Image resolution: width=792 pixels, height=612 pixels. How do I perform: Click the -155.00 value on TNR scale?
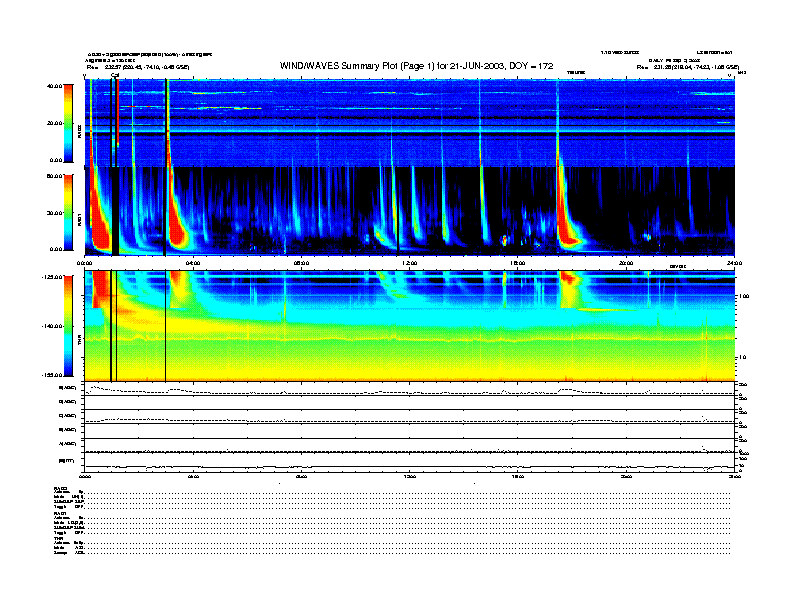tap(52, 373)
